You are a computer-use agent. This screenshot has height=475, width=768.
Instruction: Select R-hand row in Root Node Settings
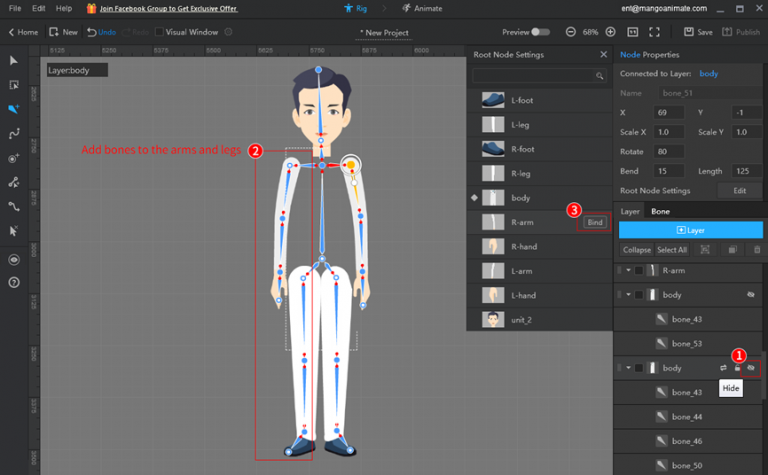(539, 247)
